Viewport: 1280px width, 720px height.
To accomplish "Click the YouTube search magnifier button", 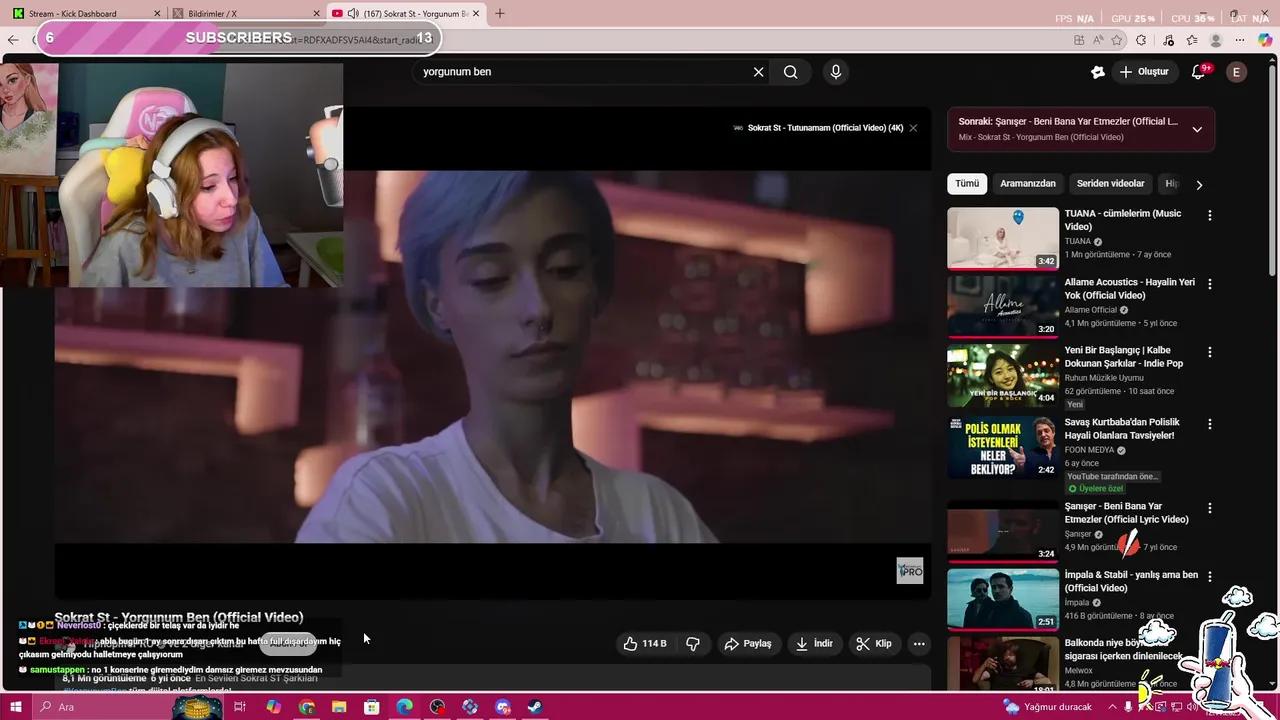I will (791, 72).
